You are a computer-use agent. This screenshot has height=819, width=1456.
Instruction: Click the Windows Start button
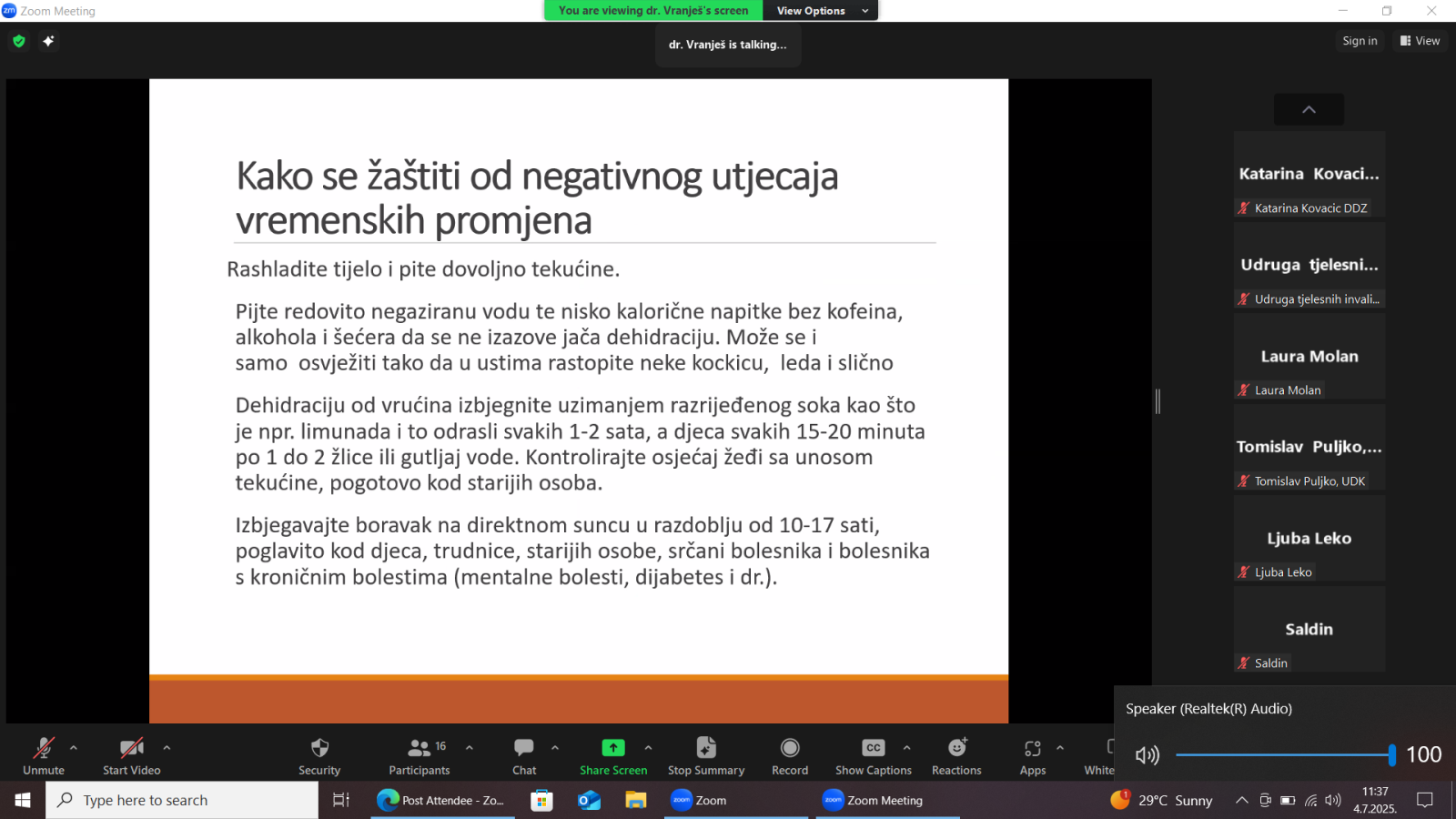point(23,800)
